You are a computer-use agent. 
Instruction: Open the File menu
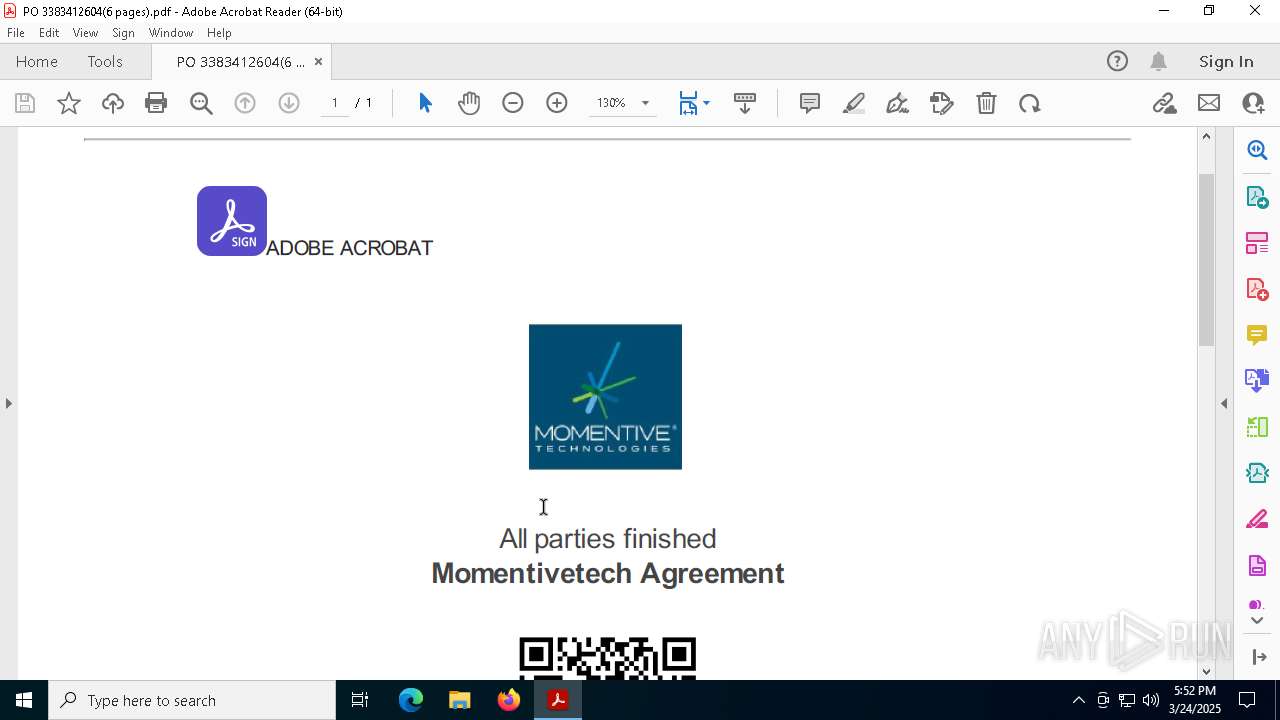(x=16, y=33)
